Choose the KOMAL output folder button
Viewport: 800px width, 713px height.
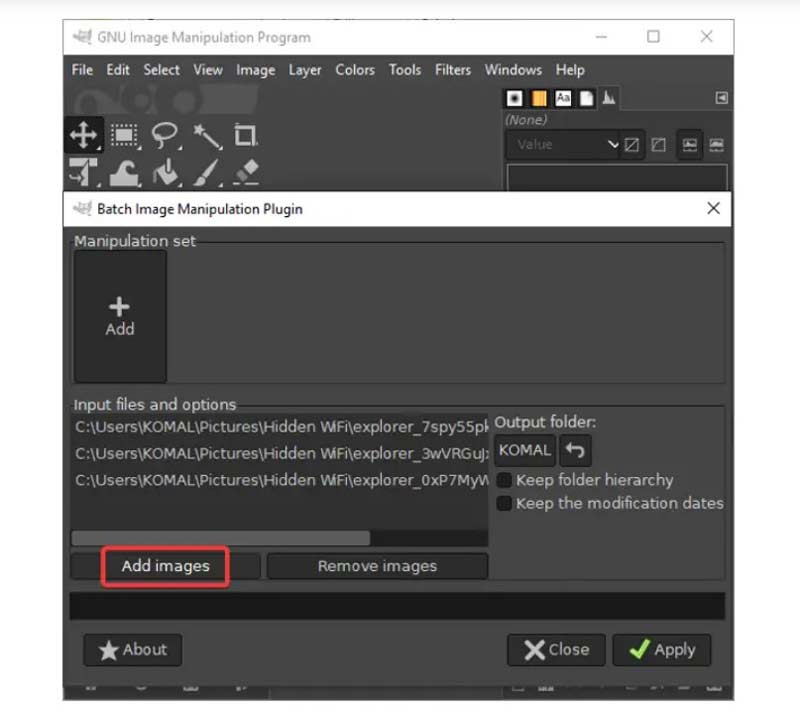pos(524,451)
